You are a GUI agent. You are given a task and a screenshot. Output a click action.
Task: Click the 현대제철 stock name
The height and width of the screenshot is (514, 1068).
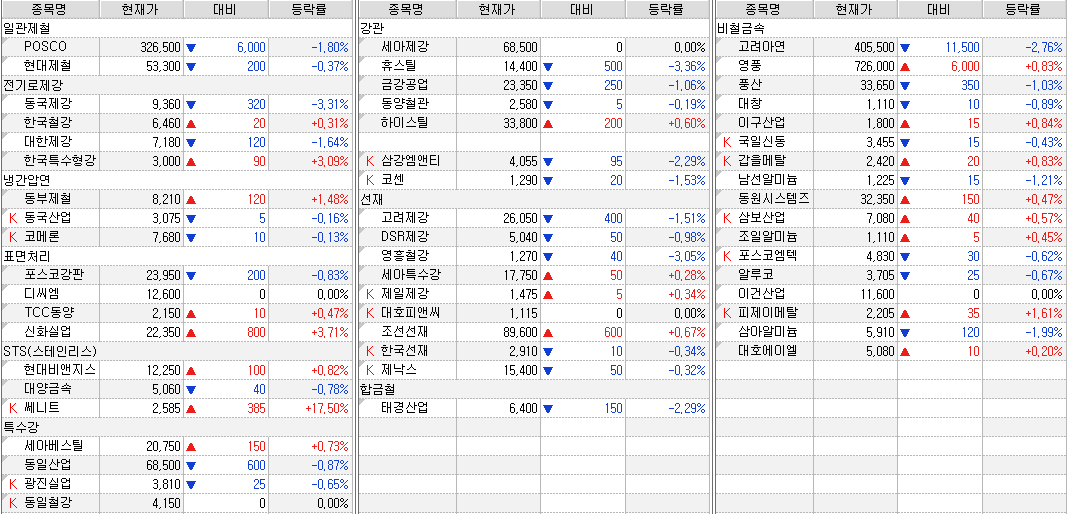coord(47,66)
